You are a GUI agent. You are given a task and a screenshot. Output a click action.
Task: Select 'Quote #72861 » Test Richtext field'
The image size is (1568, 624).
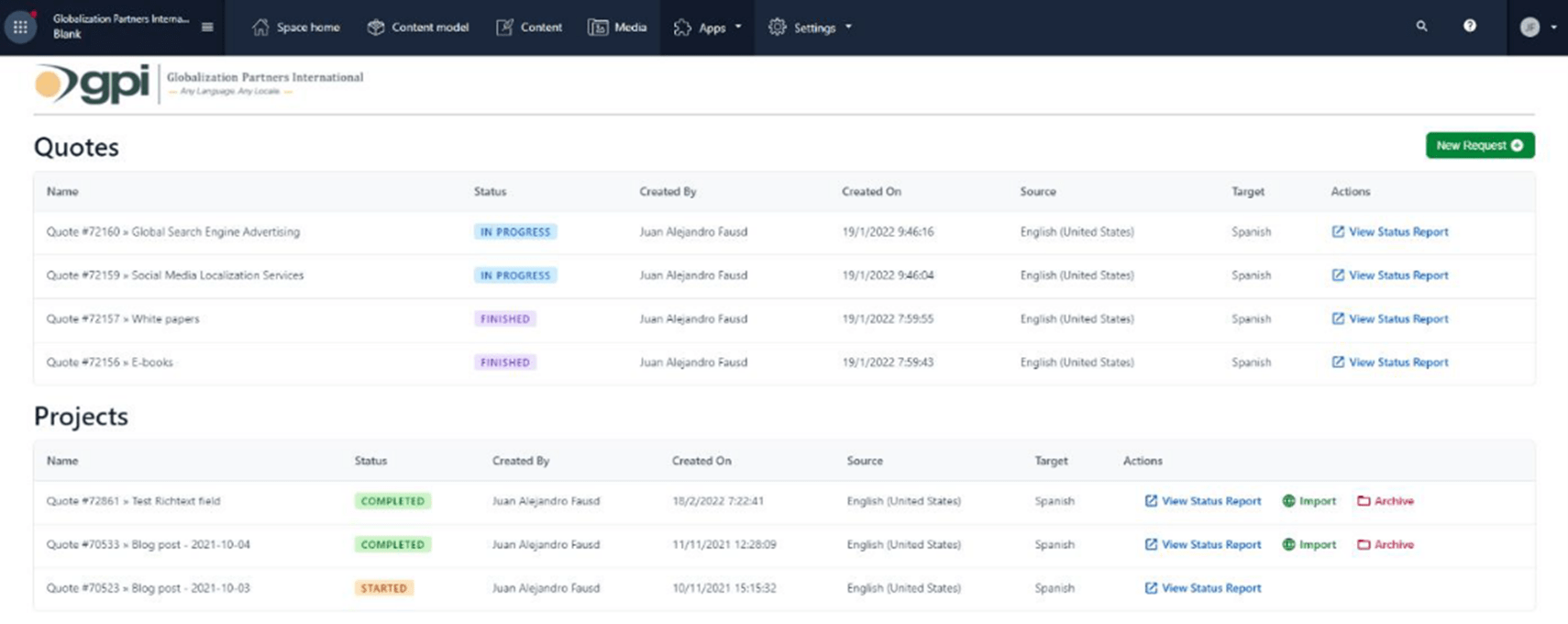pos(134,501)
